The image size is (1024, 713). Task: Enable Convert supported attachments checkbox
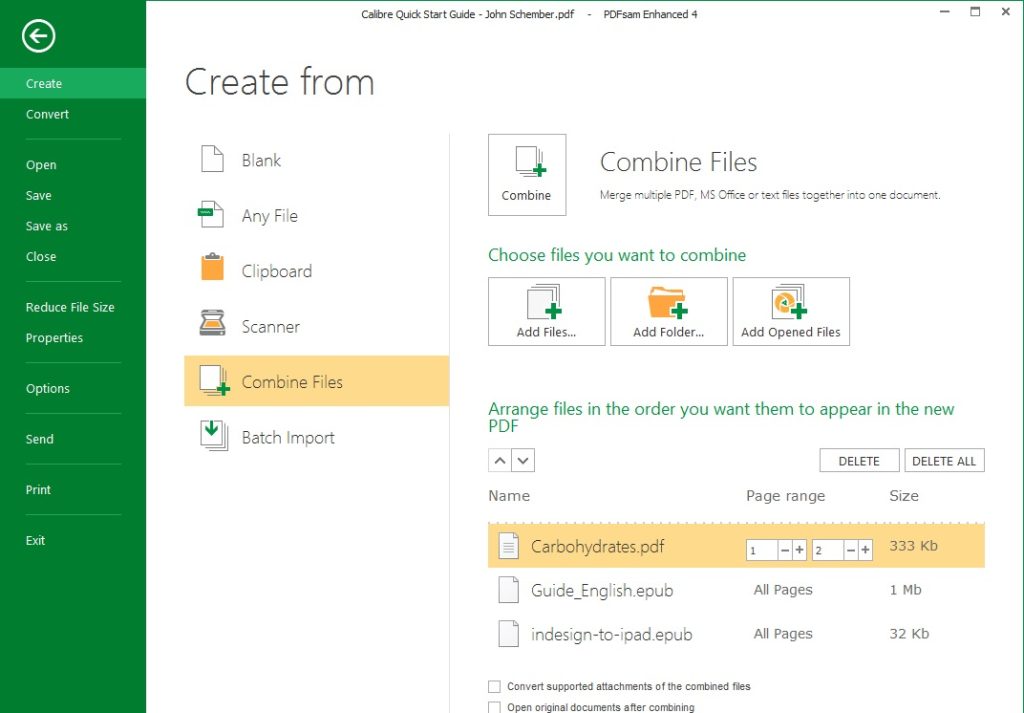click(x=494, y=686)
